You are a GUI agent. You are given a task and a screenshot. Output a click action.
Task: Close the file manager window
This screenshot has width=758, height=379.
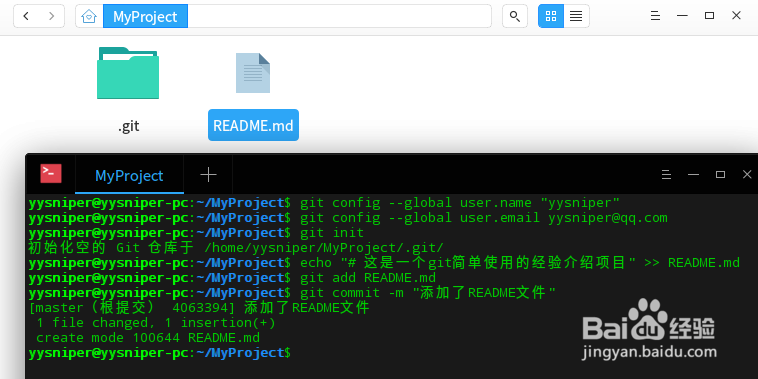(736, 16)
